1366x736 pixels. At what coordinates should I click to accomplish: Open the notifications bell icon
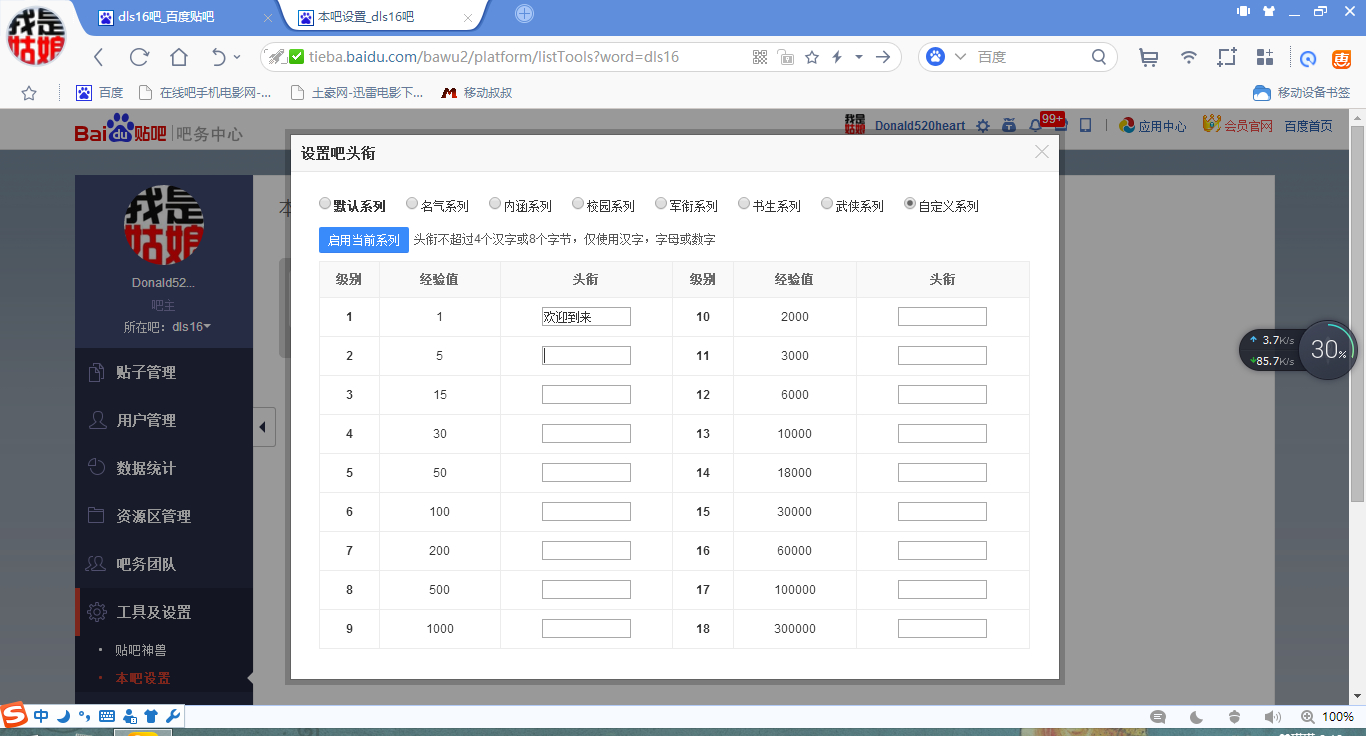[x=1035, y=126]
